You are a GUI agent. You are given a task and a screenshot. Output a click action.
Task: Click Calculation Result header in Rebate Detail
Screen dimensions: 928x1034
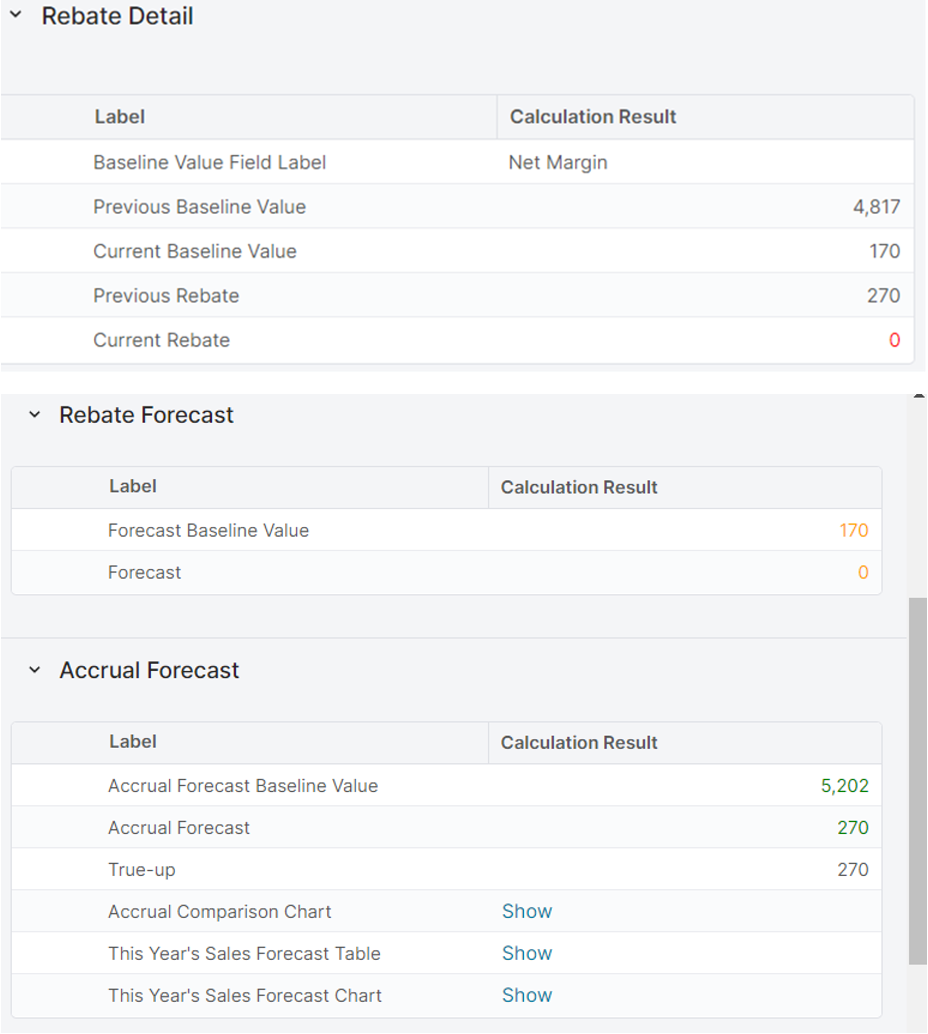tap(593, 117)
